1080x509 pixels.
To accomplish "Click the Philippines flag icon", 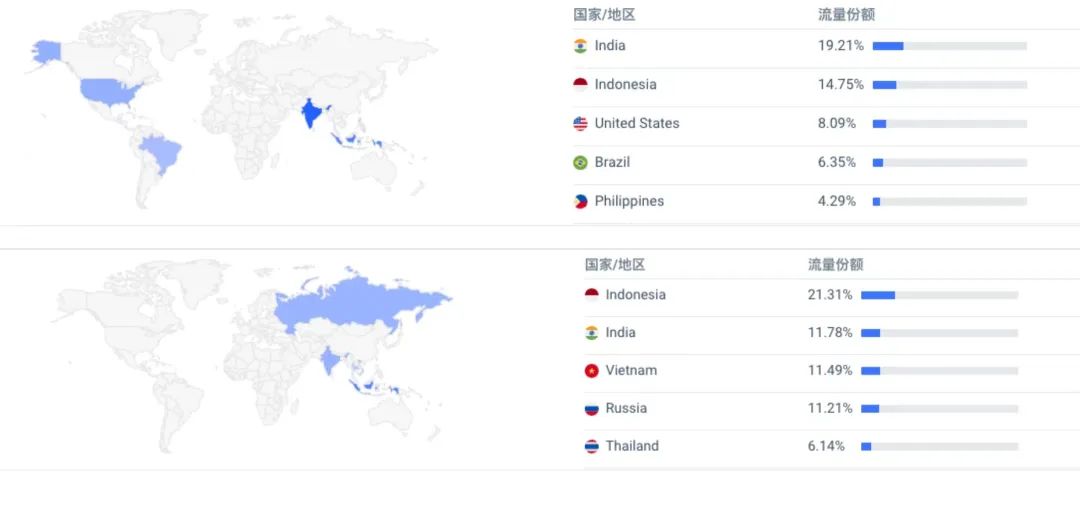I will (580, 202).
